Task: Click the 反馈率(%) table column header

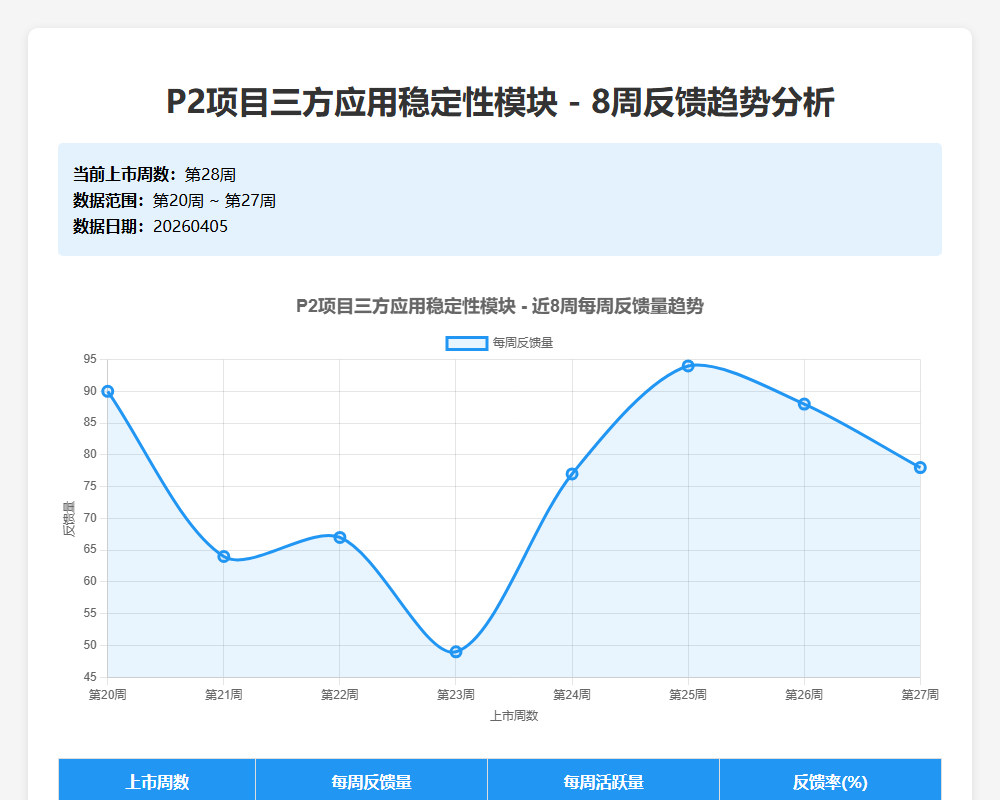Action: [830, 781]
